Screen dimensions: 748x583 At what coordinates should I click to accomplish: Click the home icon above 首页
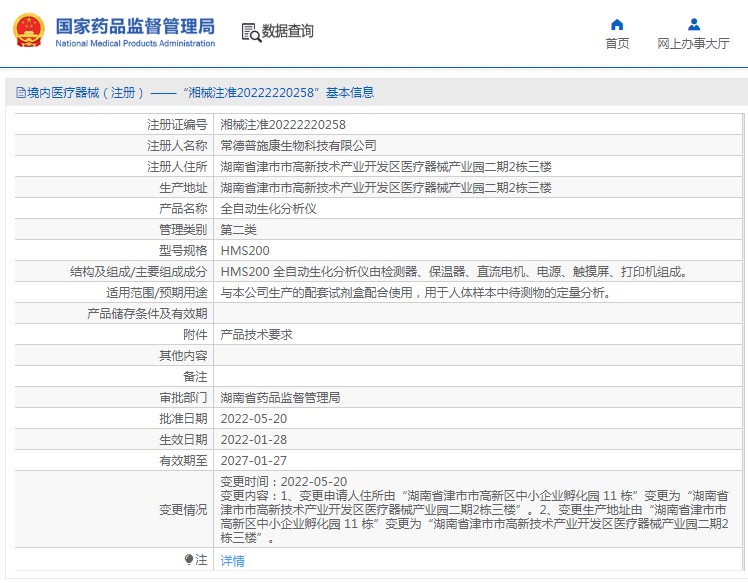(x=617, y=24)
